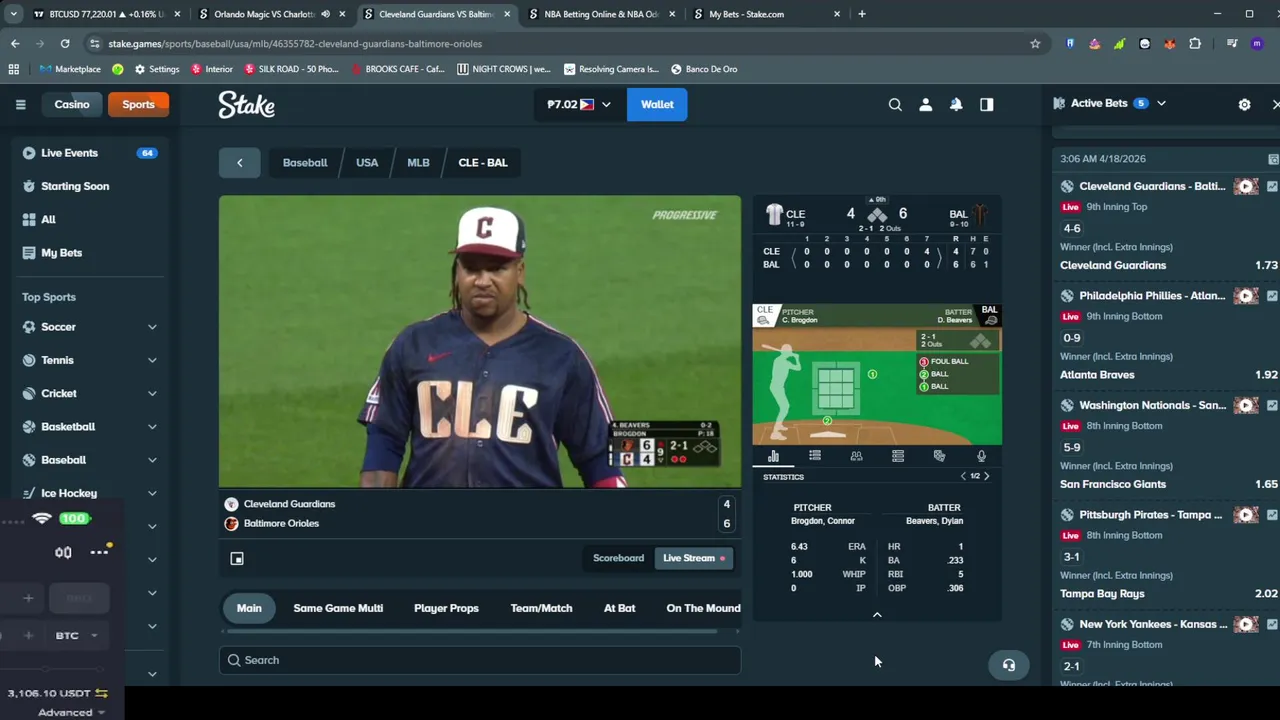
Task: Select the standings table icon
Action: click(x=898, y=456)
